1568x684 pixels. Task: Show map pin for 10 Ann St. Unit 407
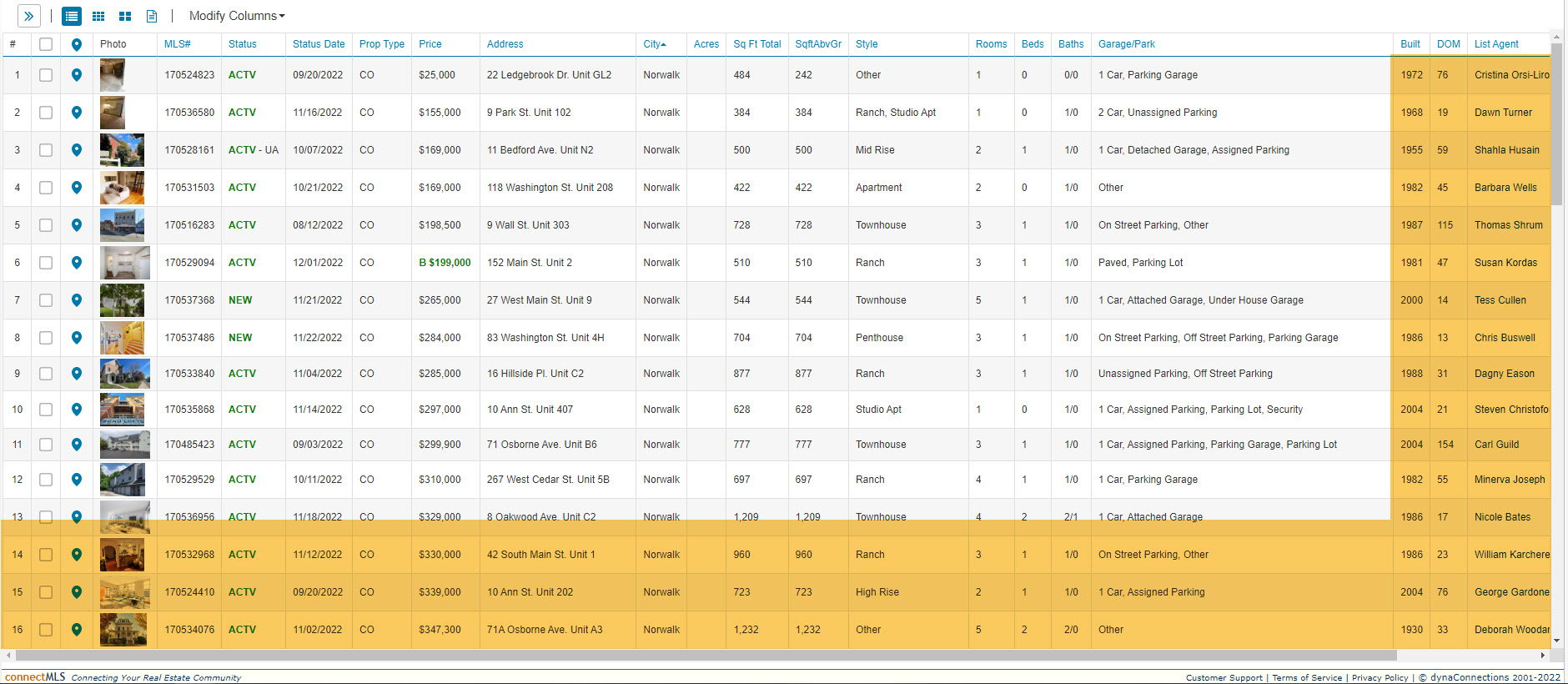tap(77, 410)
